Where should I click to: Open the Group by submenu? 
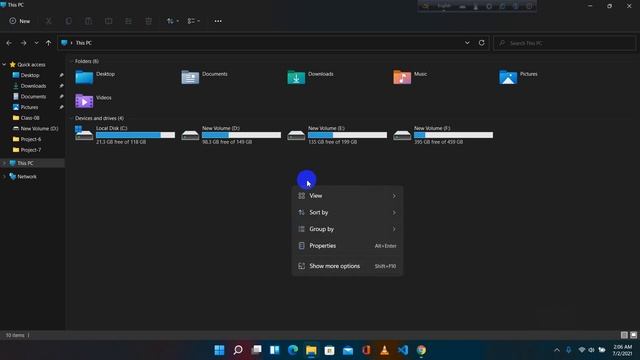pos(347,229)
